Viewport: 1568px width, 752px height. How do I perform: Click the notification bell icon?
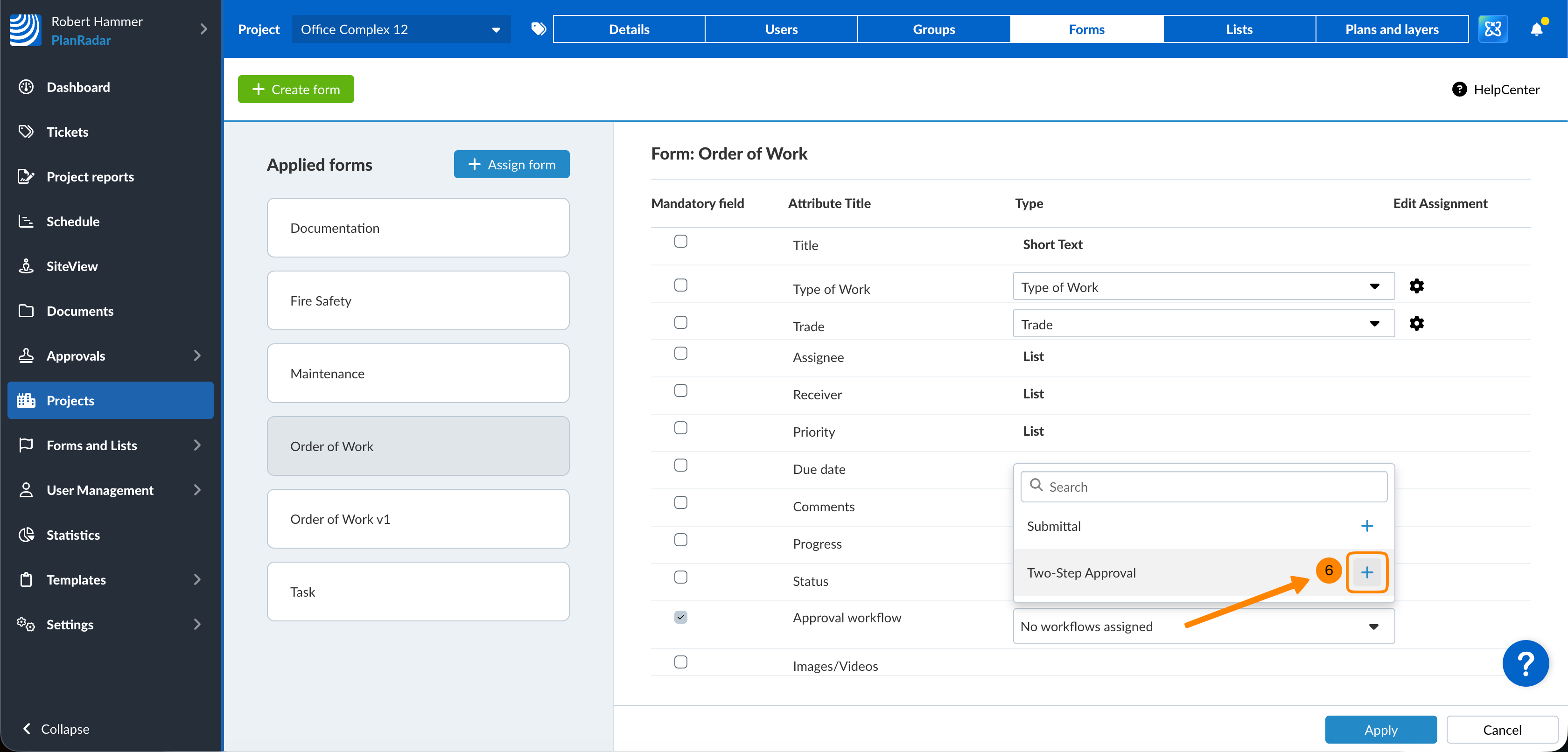[1536, 29]
